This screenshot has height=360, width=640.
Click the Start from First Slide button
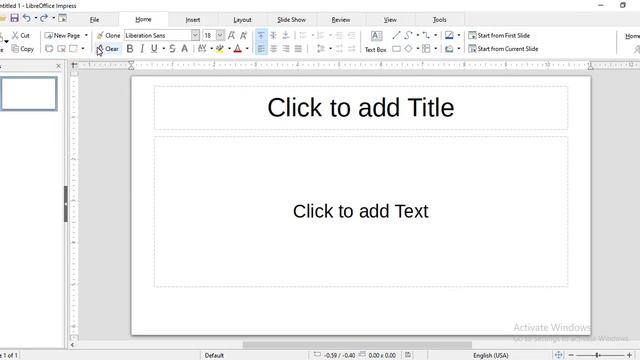click(x=499, y=36)
